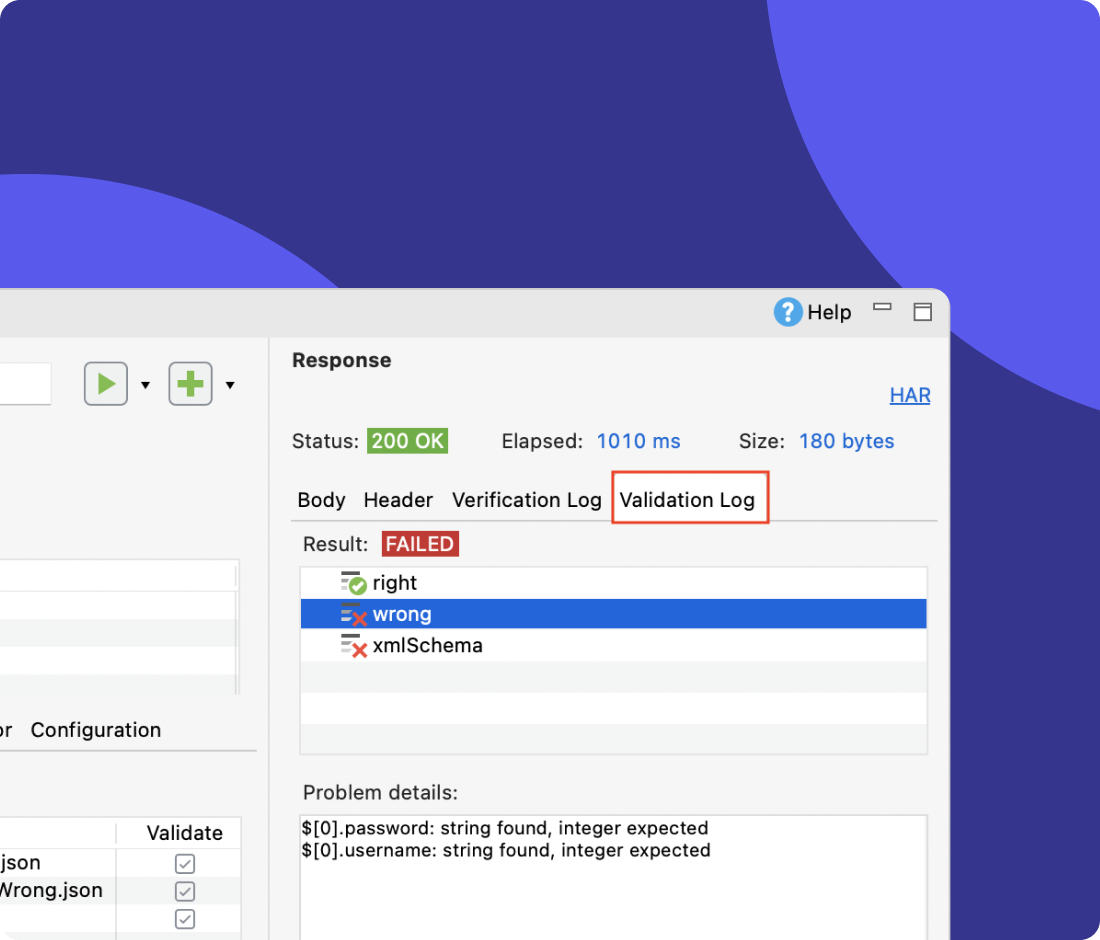This screenshot has height=940, width=1100.
Task: Select the 'right' entry in the validation list
Action: pyautogui.click(x=394, y=582)
